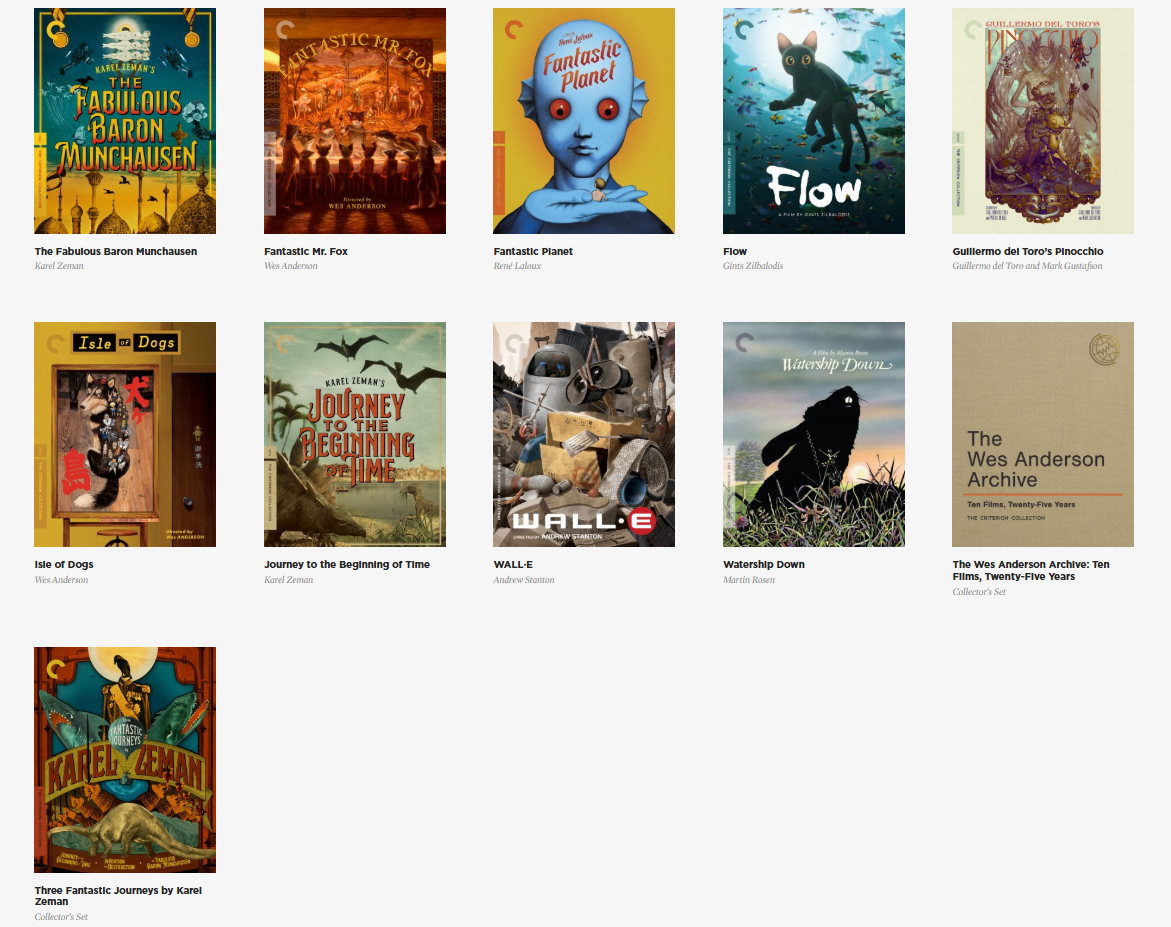
Task: Open the Flow film cover
Action: click(813, 121)
